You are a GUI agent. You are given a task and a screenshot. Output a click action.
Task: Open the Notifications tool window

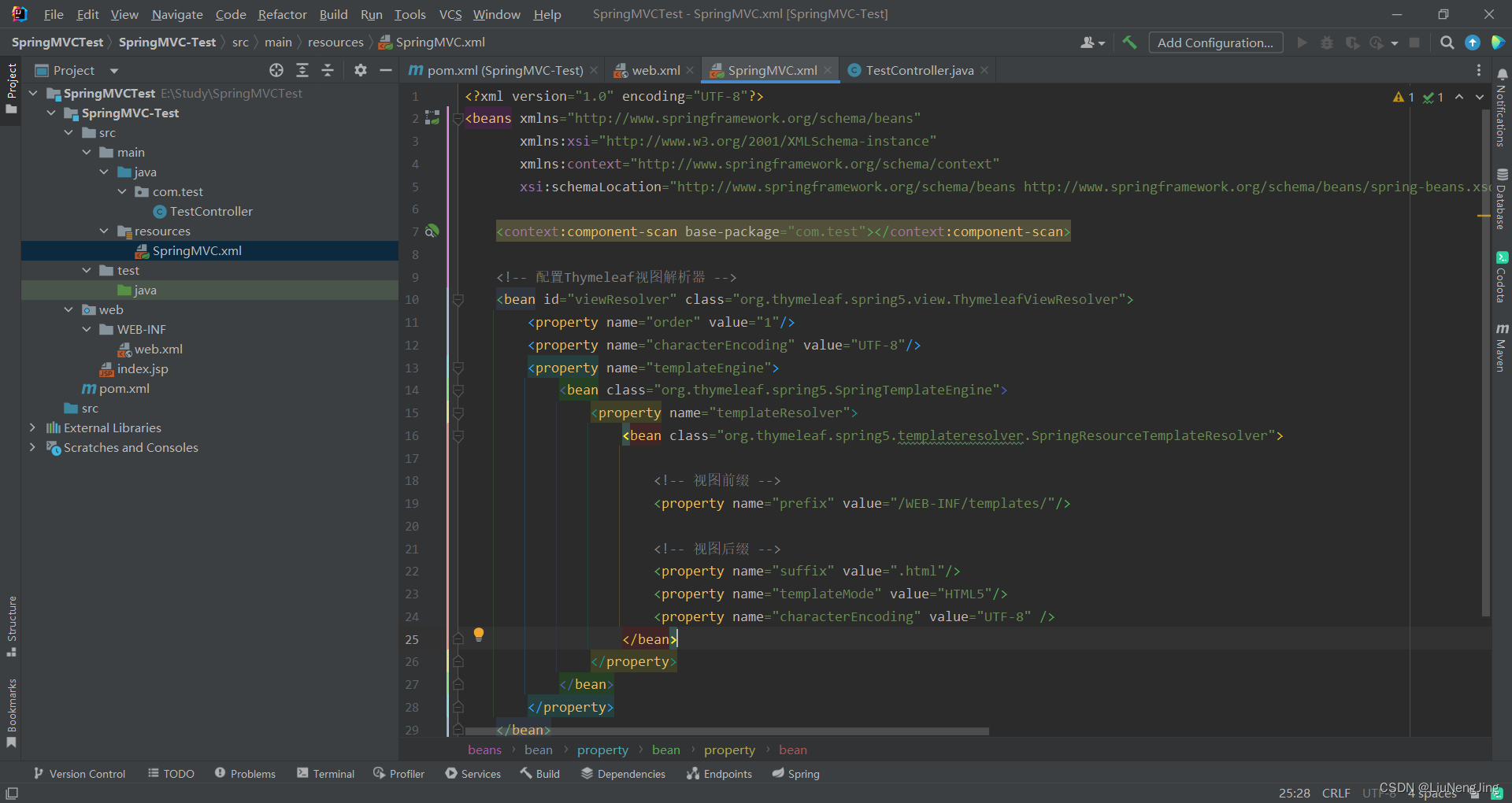pos(1502,106)
